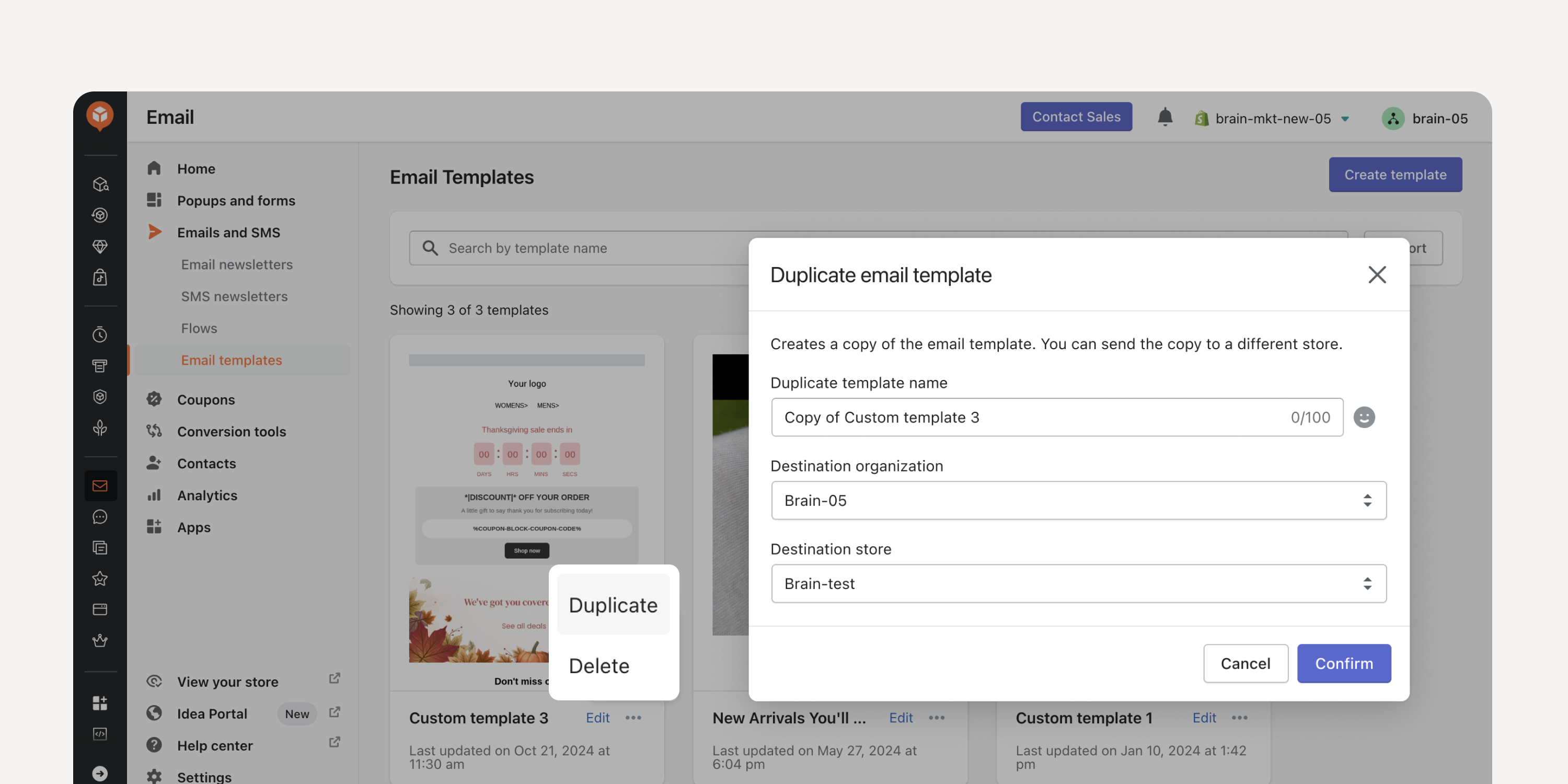The image size is (1568, 784).
Task: Open the notifications bell
Action: pyautogui.click(x=1165, y=117)
